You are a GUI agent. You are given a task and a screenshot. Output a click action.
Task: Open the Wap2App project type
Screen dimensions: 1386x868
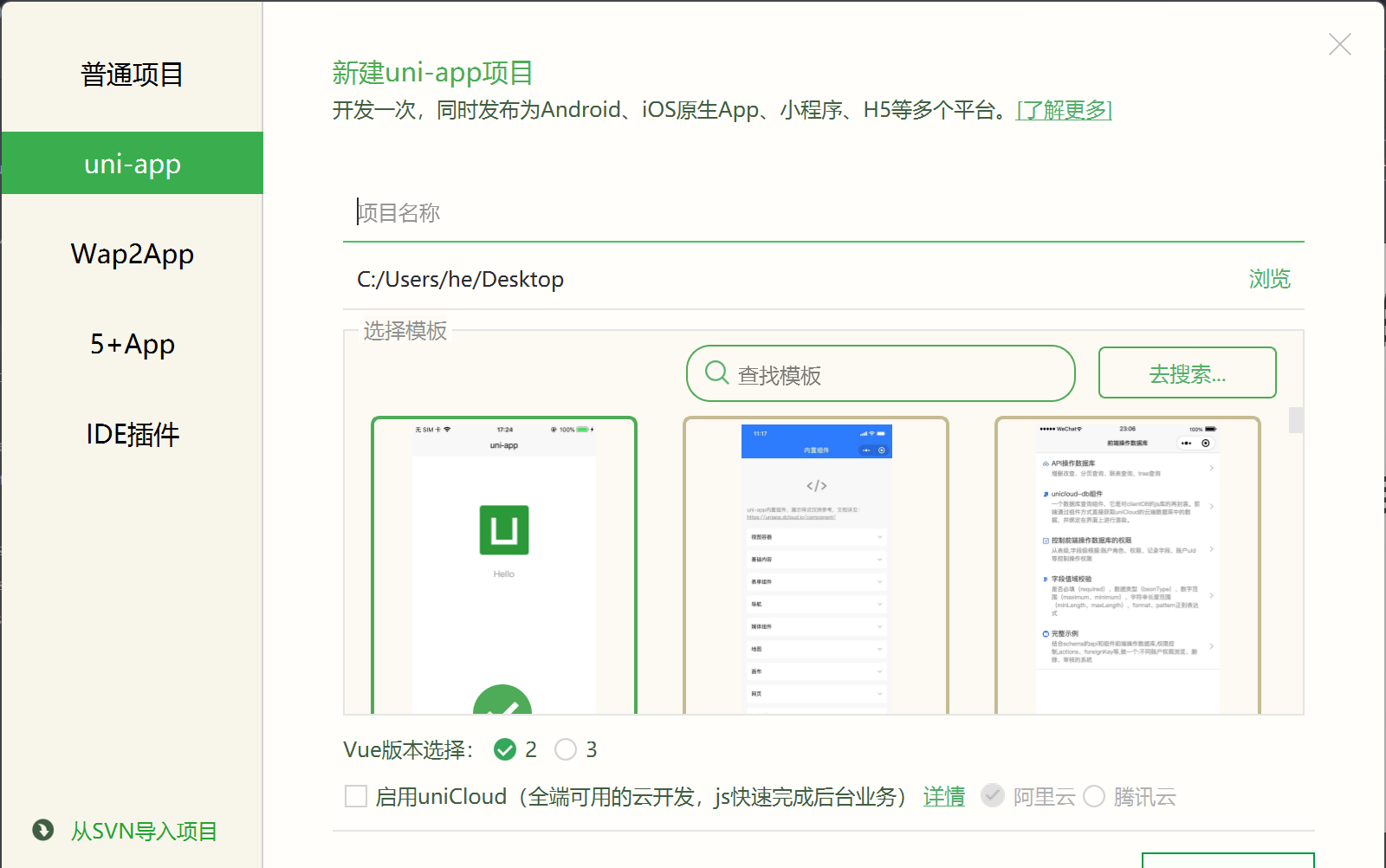[132, 254]
